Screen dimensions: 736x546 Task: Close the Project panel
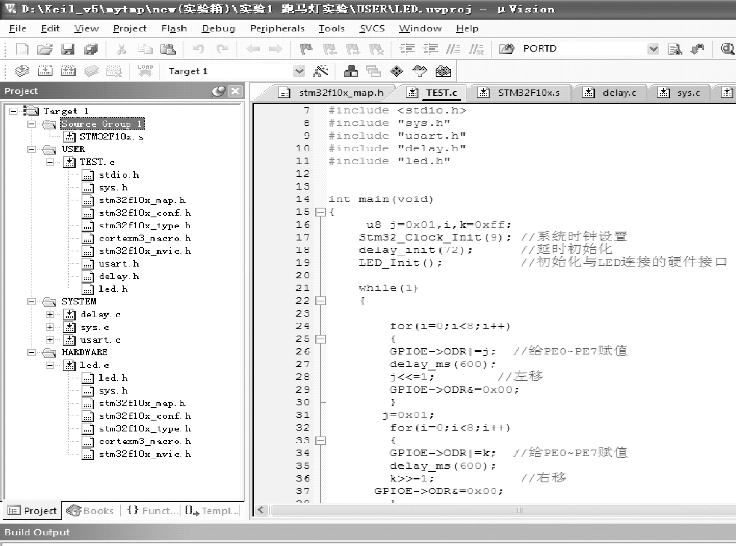235,91
